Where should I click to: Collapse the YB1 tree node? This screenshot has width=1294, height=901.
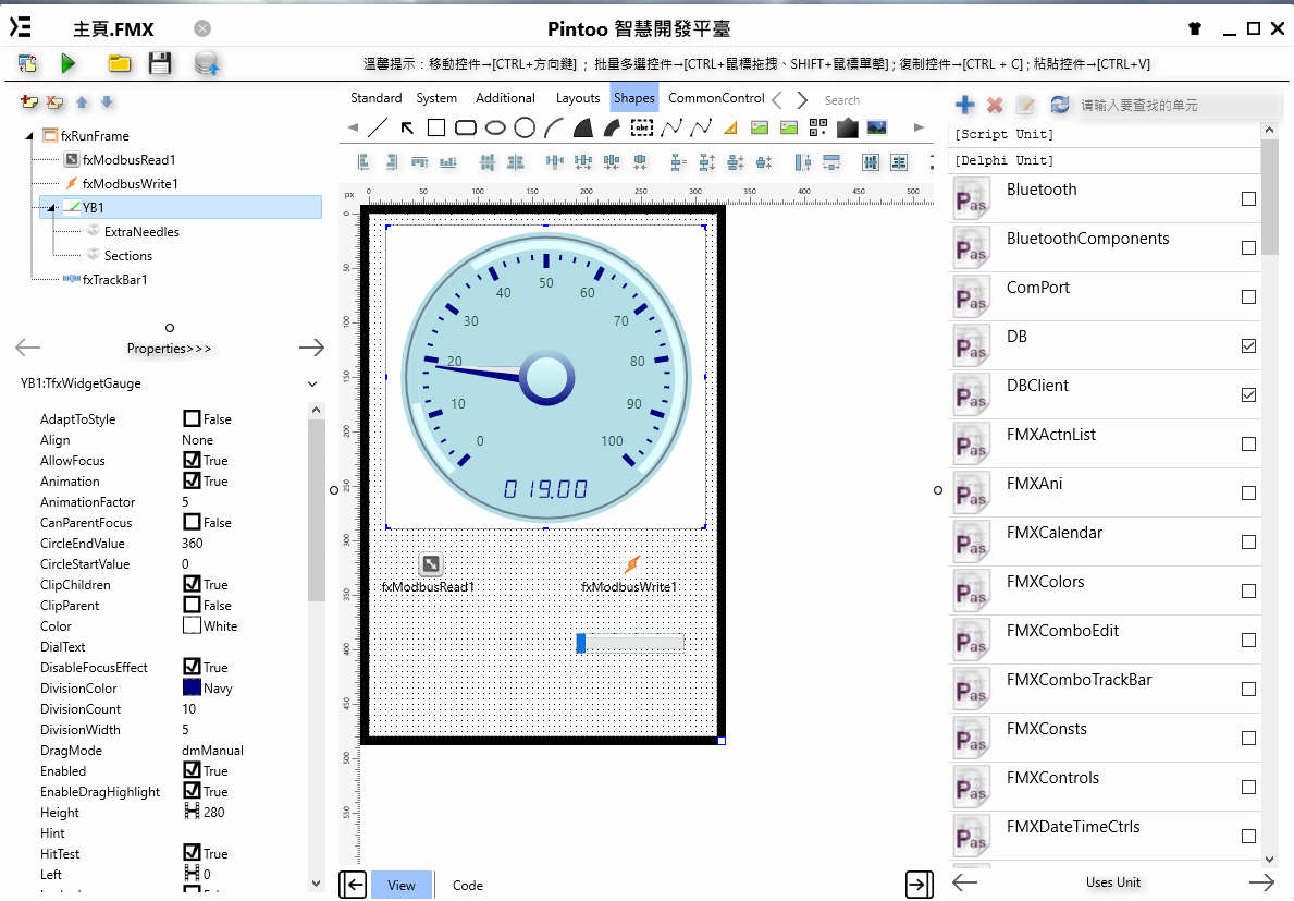(50, 208)
